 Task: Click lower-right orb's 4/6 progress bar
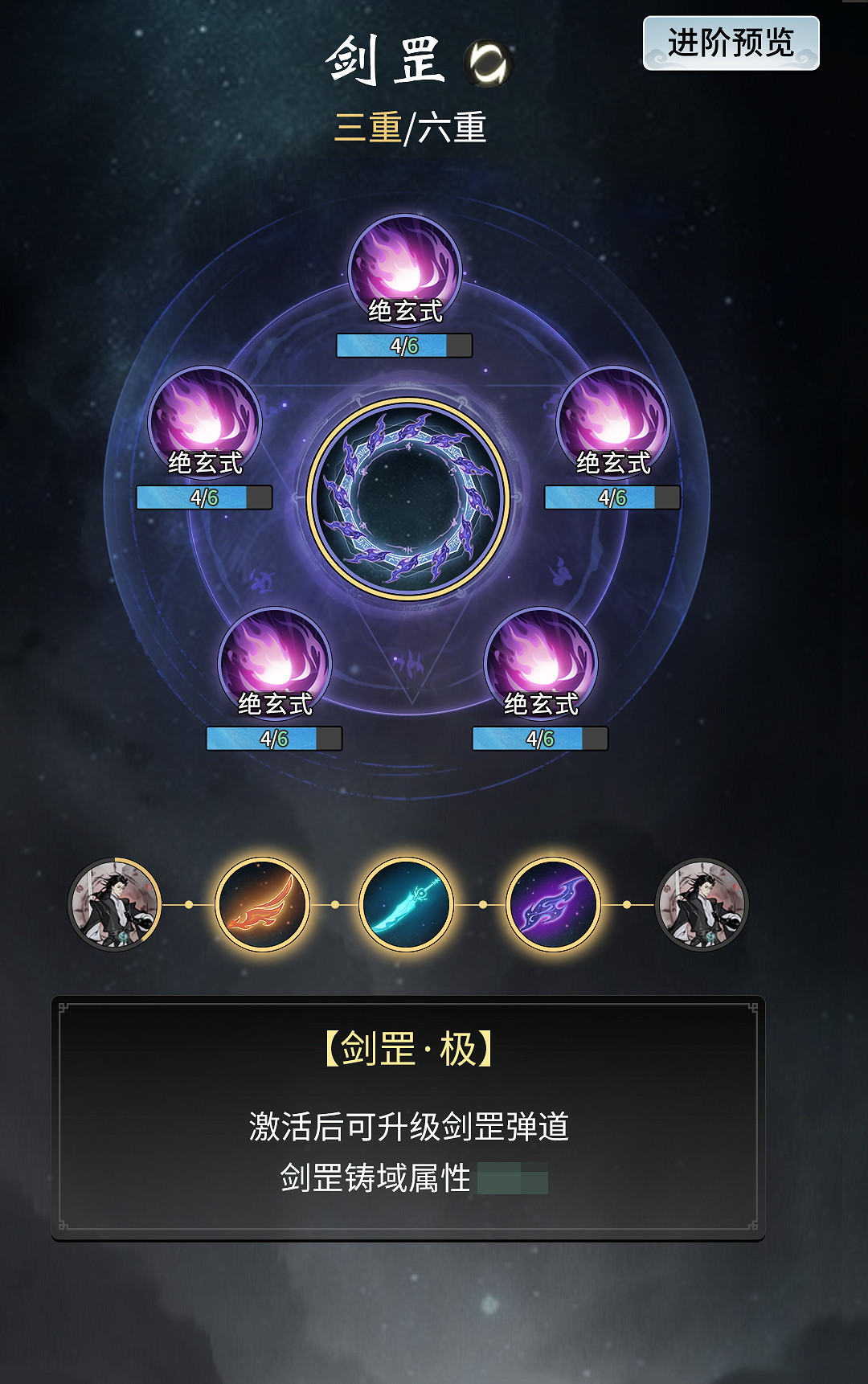point(540,739)
